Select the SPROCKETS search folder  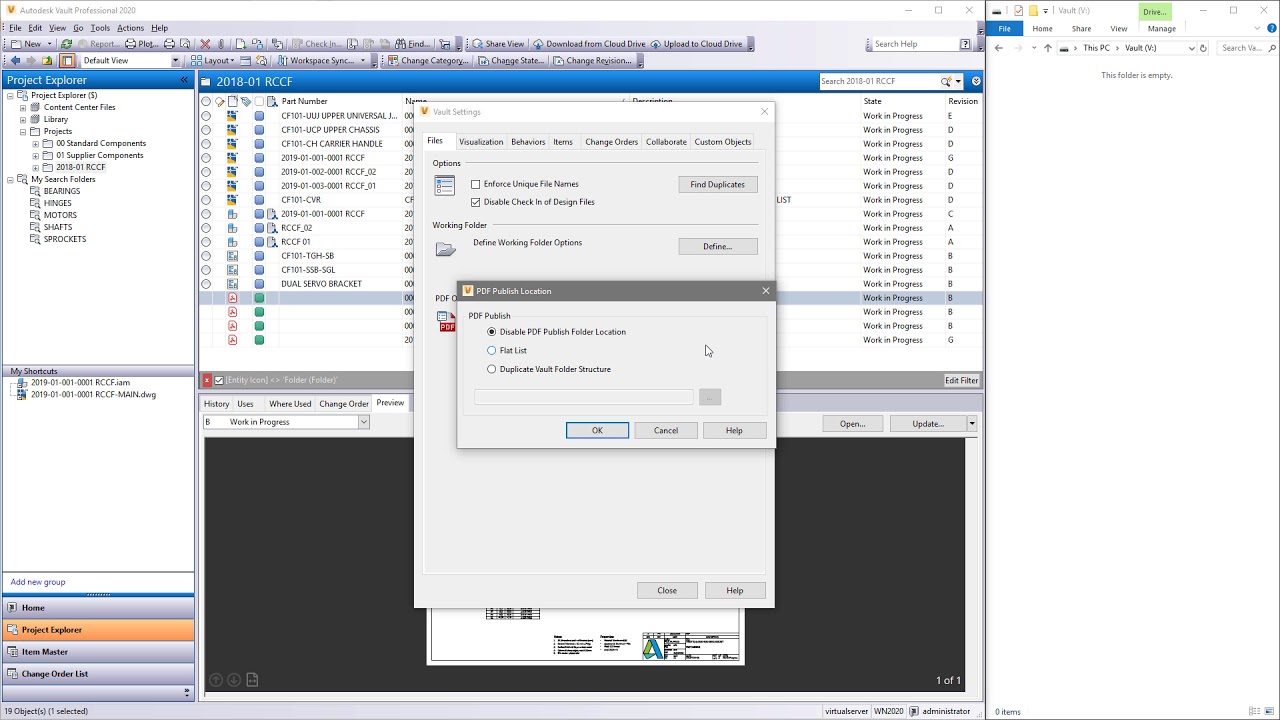click(65, 239)
